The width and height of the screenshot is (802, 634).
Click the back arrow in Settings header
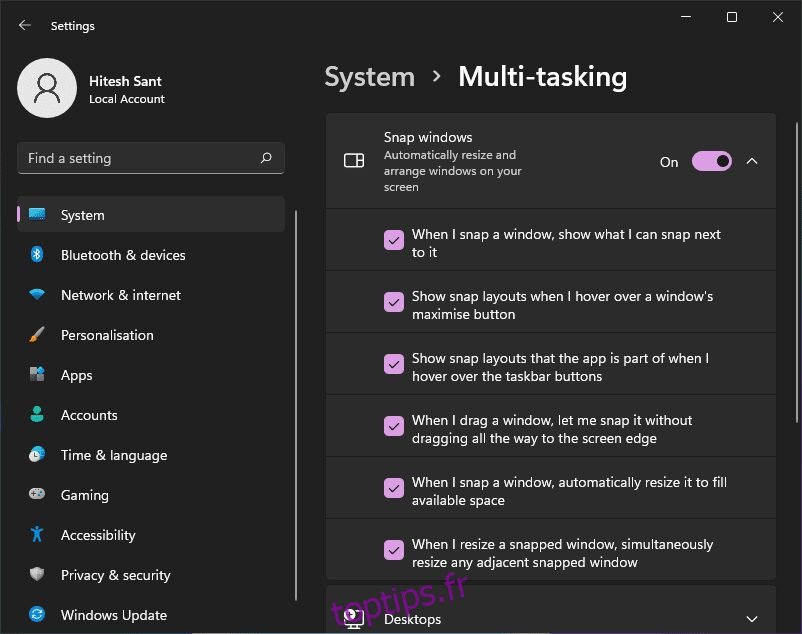tap(25, 25)
